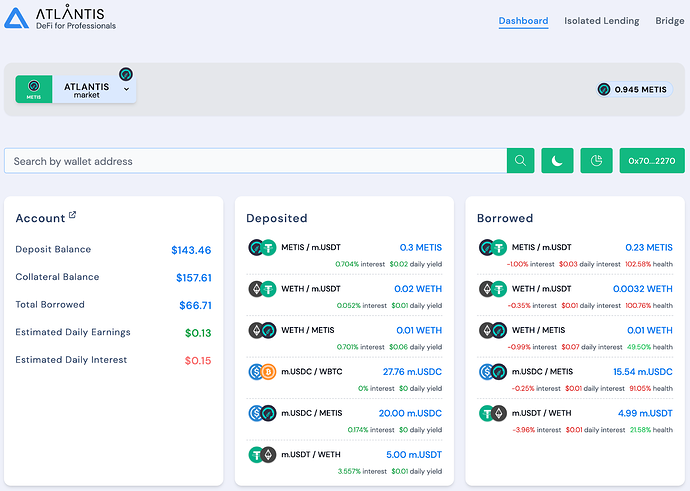The image size is (690, 491).
Task: Open the Dashboard tab
Action: point(523,21)
